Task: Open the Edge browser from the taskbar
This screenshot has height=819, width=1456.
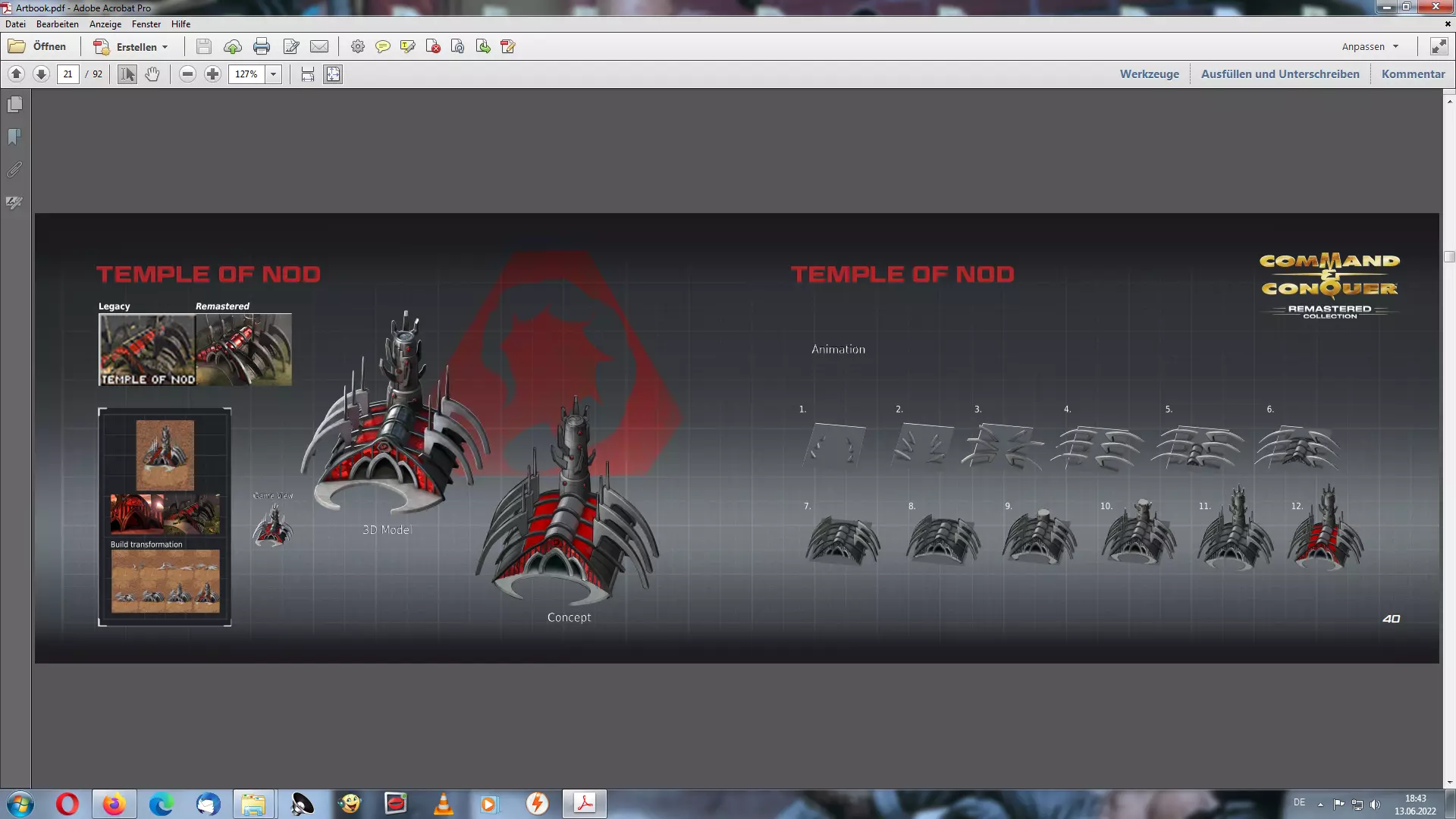Action: pyautogui.click(x=161, y=804)
